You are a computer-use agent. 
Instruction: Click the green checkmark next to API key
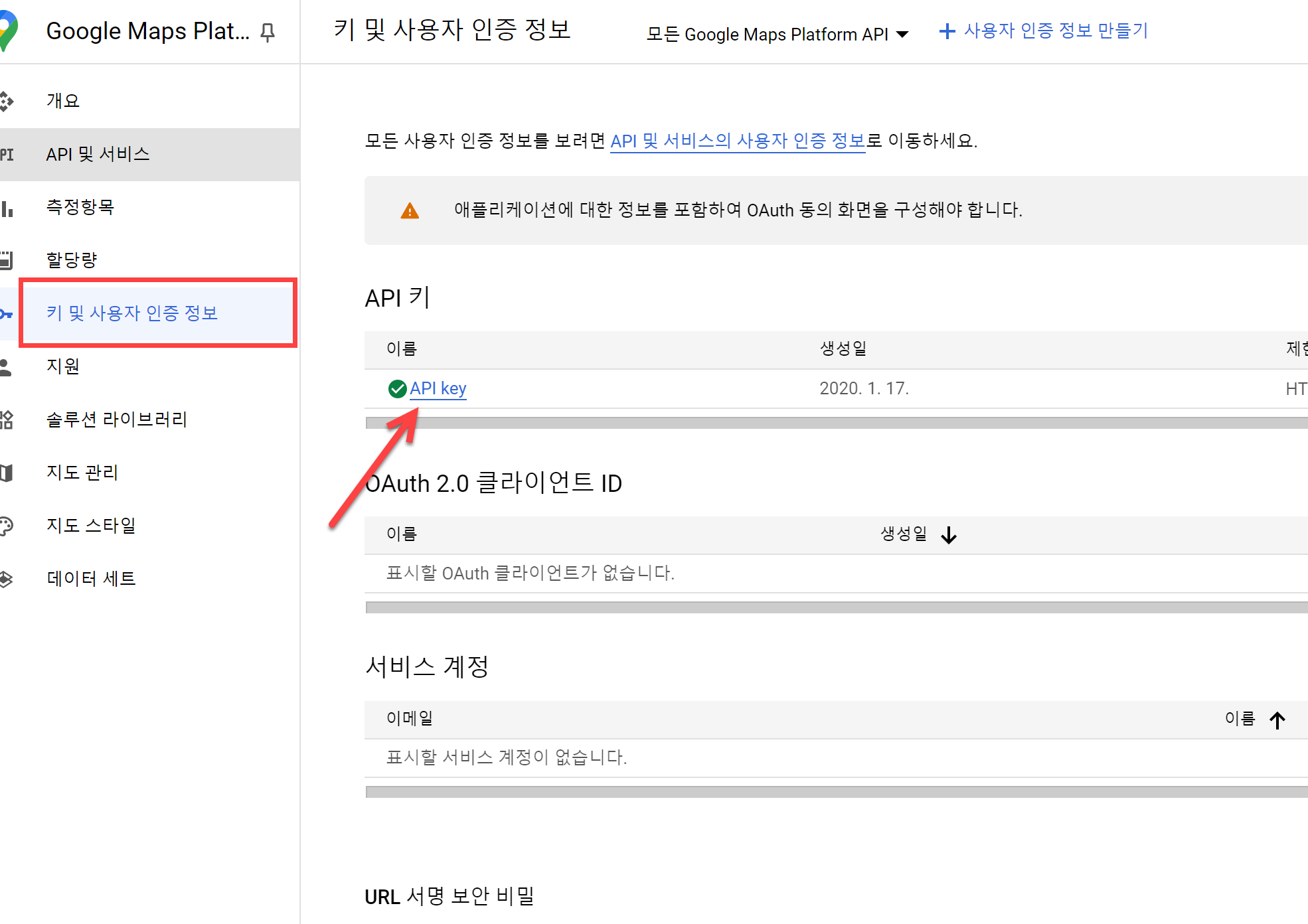pos(397,389)
